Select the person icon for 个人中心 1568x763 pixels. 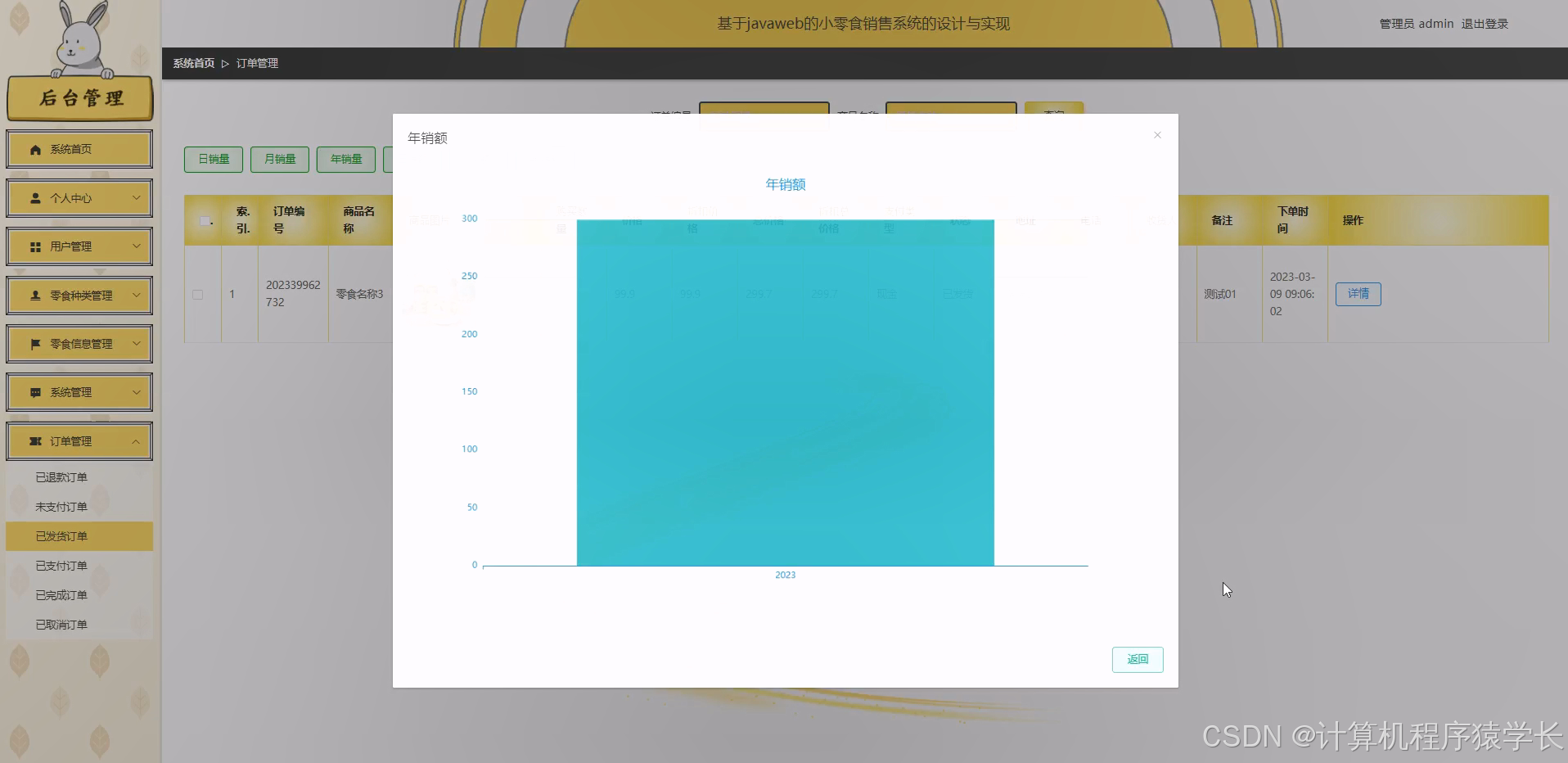34,198
